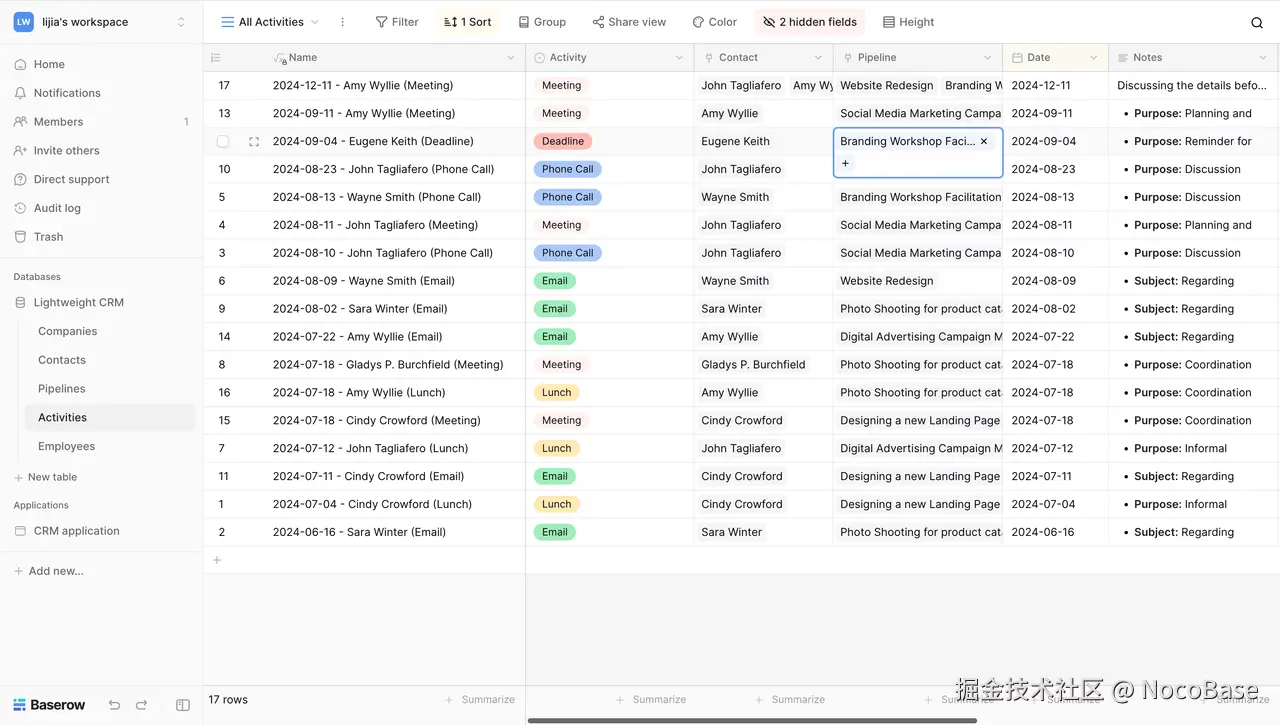Open Color decoration settings
This screenshot has height=725, width=1280.
coord(714,22)
